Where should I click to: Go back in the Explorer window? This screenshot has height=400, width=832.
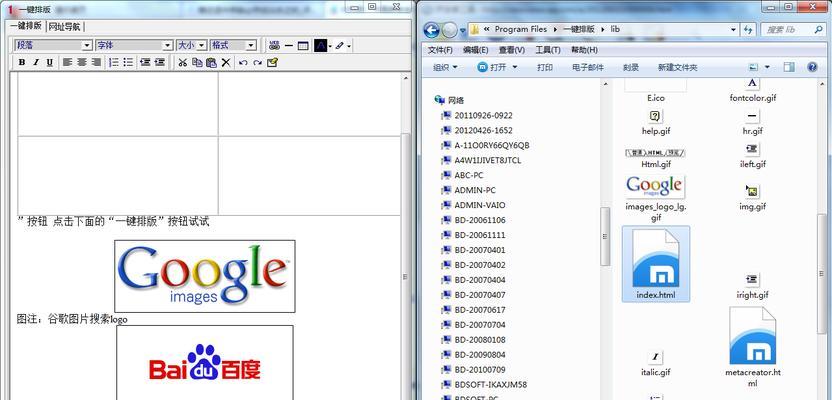[x=432, y=30]
